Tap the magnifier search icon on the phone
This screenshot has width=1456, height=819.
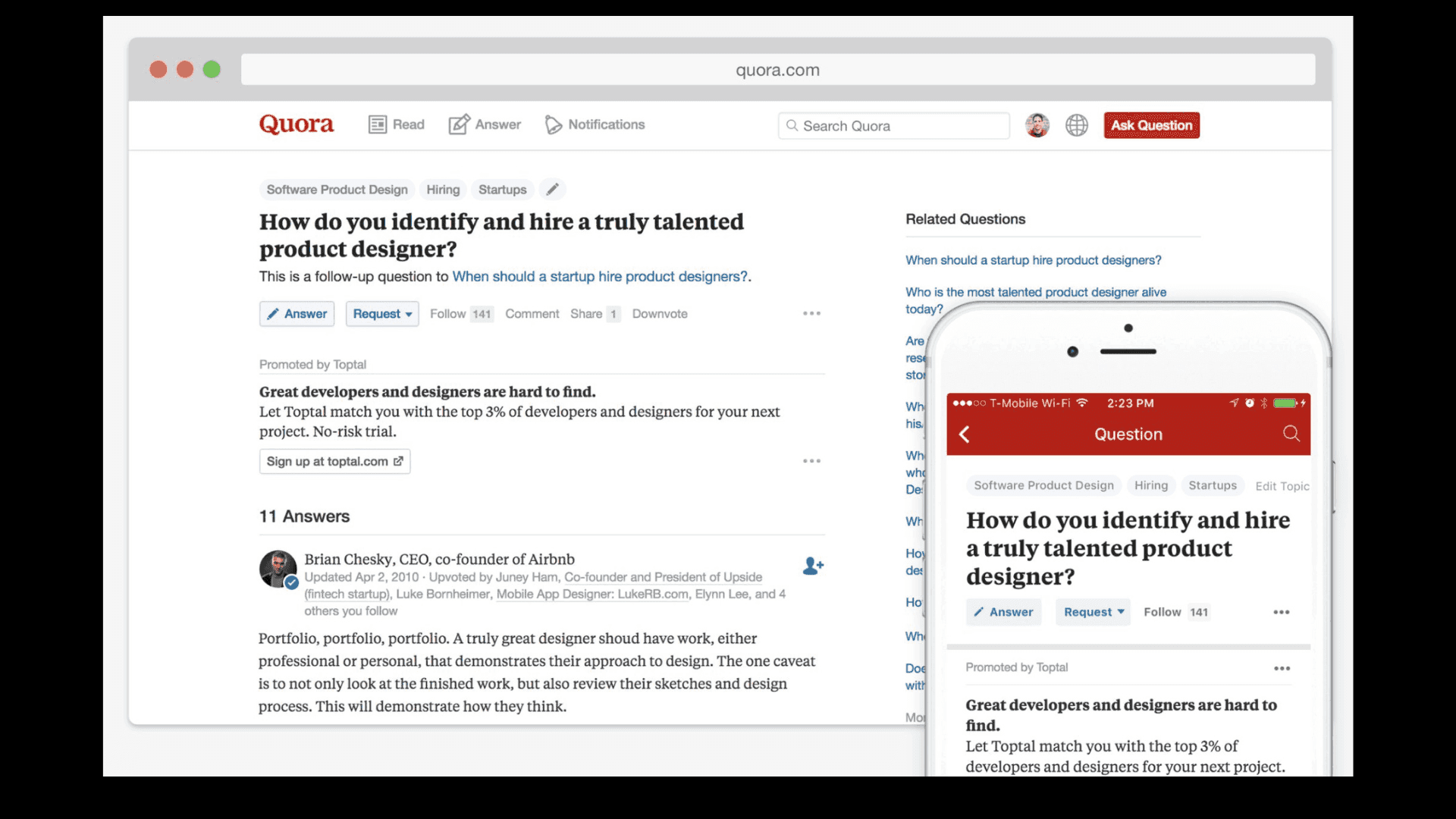1291,434
